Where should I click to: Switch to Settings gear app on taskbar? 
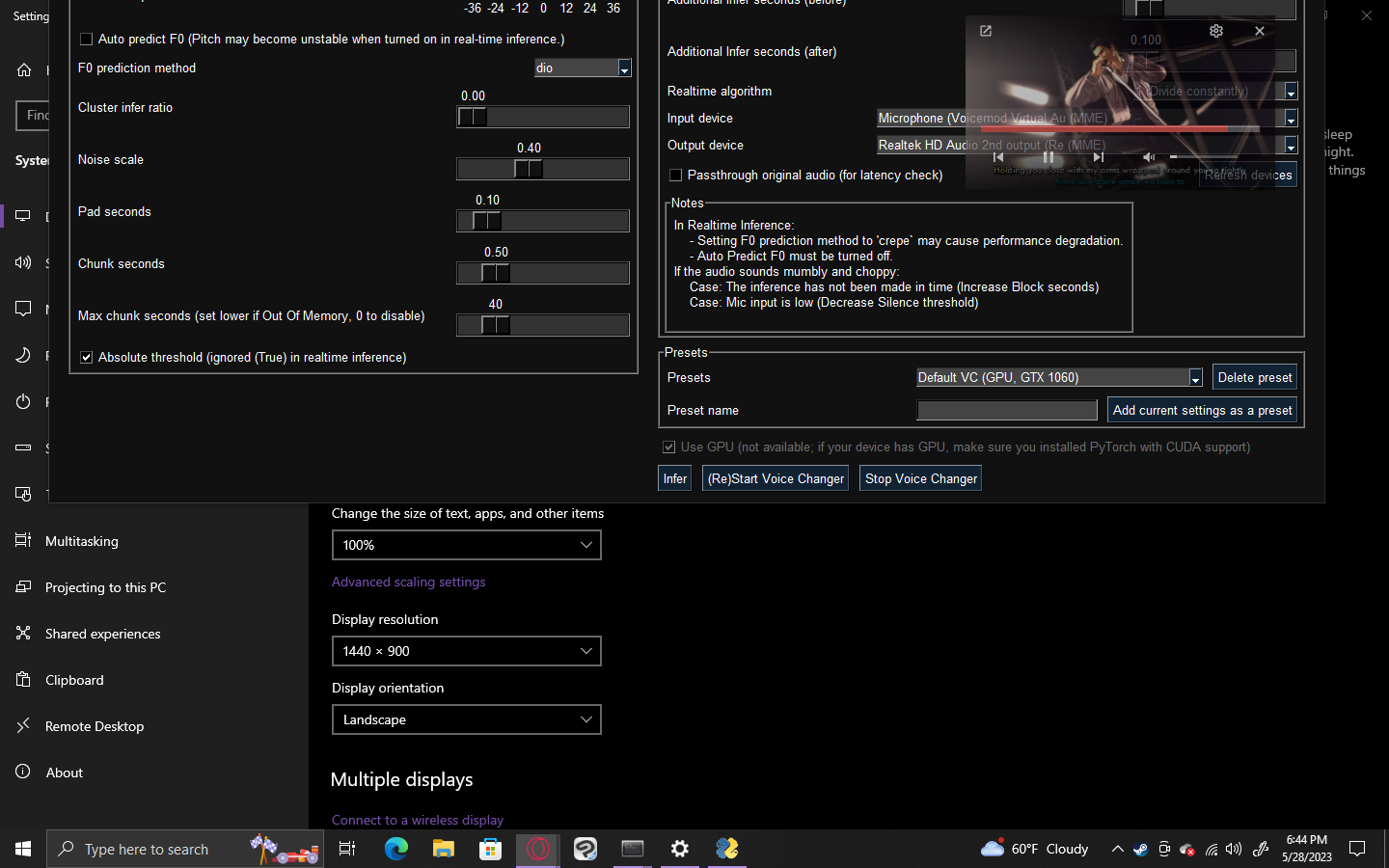point(680,849)
